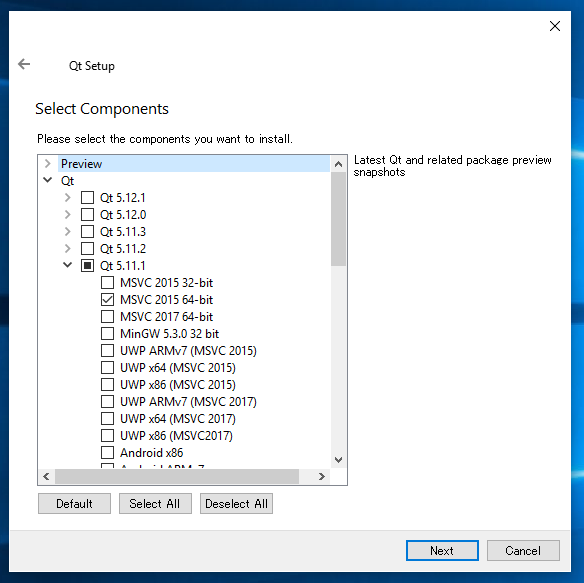Viewport: 584px width, 583px height.
Task: Click the horizontal scrollbar thumb
Action: coord(177,476)
